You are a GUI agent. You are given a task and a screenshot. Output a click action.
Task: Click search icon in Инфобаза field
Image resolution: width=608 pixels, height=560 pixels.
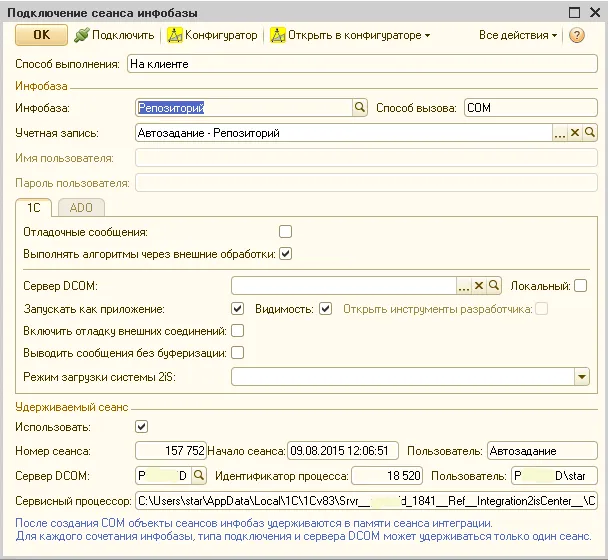[360, 108]
